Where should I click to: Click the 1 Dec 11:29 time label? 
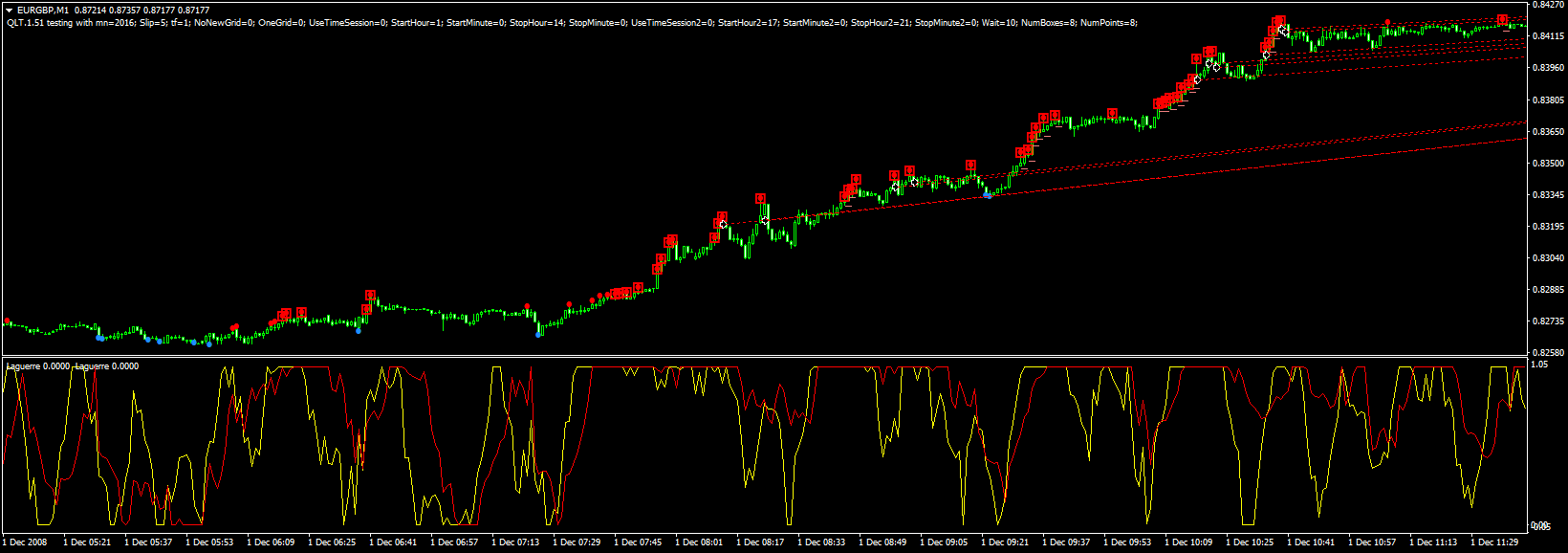click(1494, 542)
